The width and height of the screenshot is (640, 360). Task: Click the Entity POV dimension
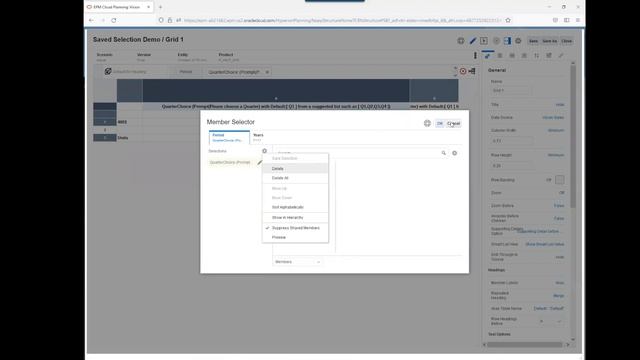coord(191,57)
